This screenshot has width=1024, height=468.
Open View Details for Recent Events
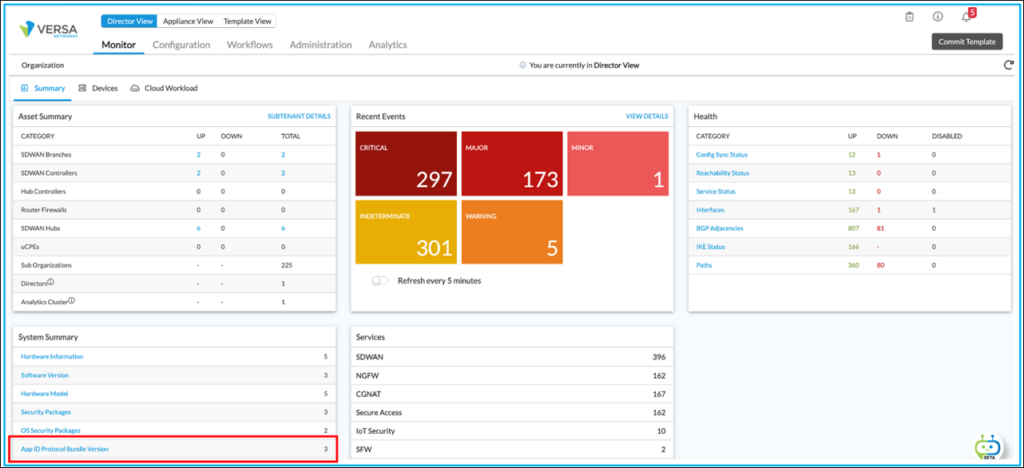tap(647, 116)
